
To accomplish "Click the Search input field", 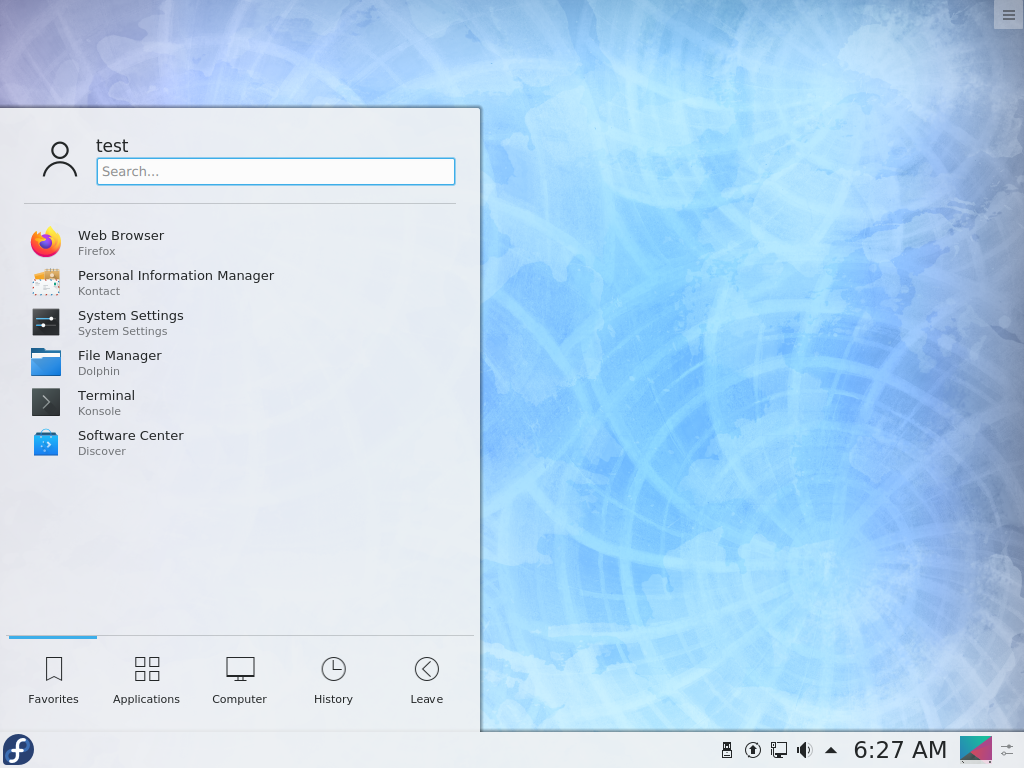I will pos(276,171).
